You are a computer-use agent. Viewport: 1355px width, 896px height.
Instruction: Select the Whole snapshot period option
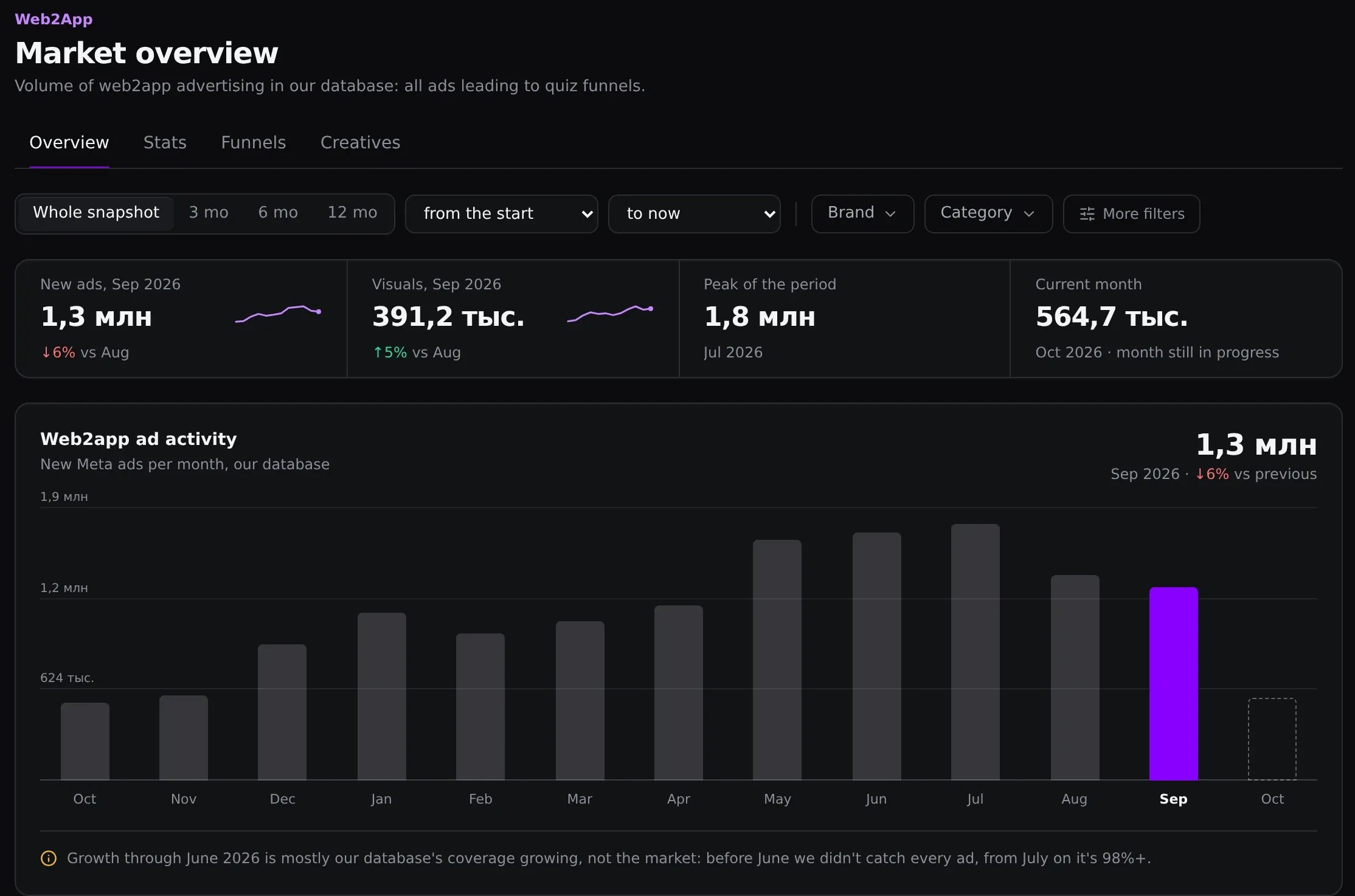(x=96, y=213)
